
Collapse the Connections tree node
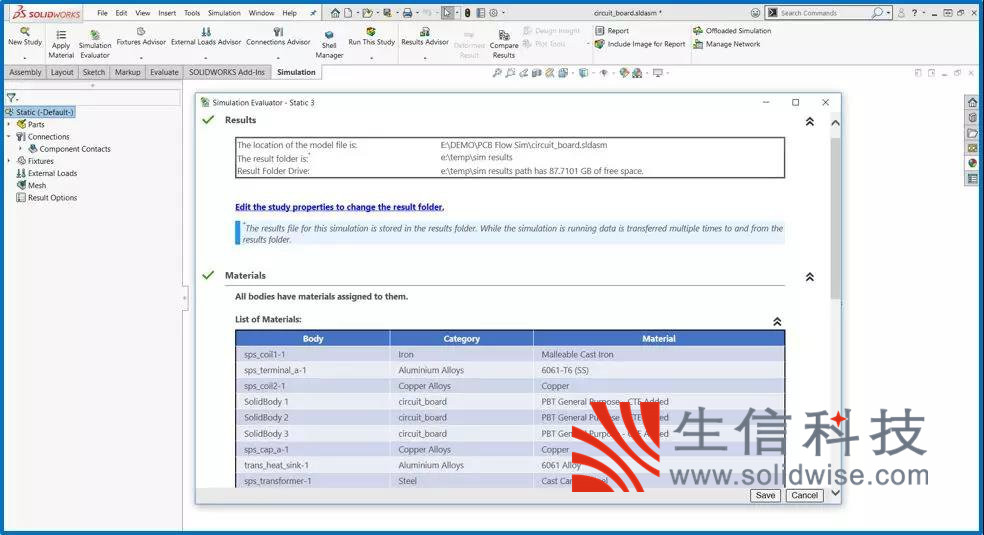(9, 136)
